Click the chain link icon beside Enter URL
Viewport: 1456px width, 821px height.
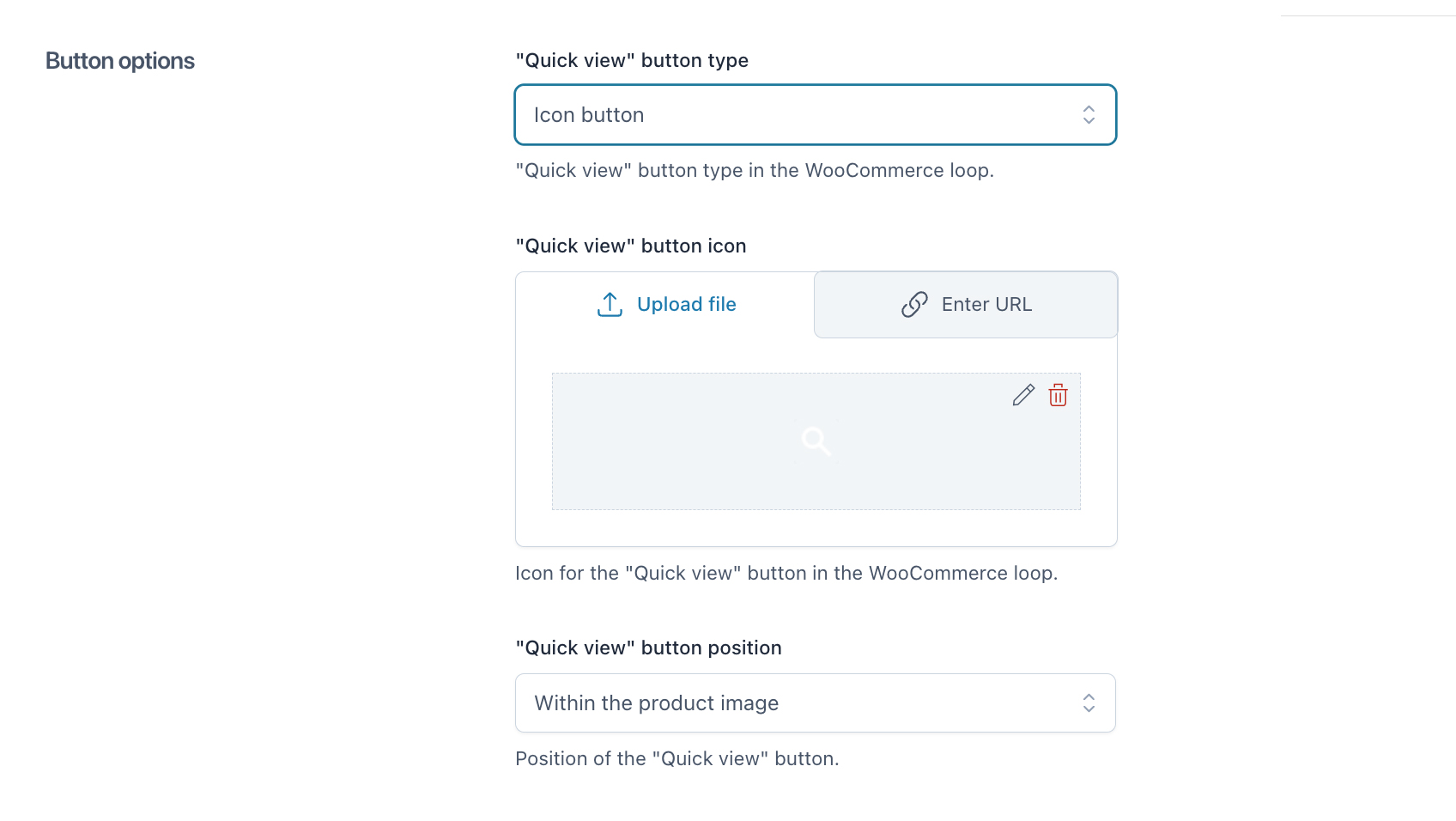point(914,305)
